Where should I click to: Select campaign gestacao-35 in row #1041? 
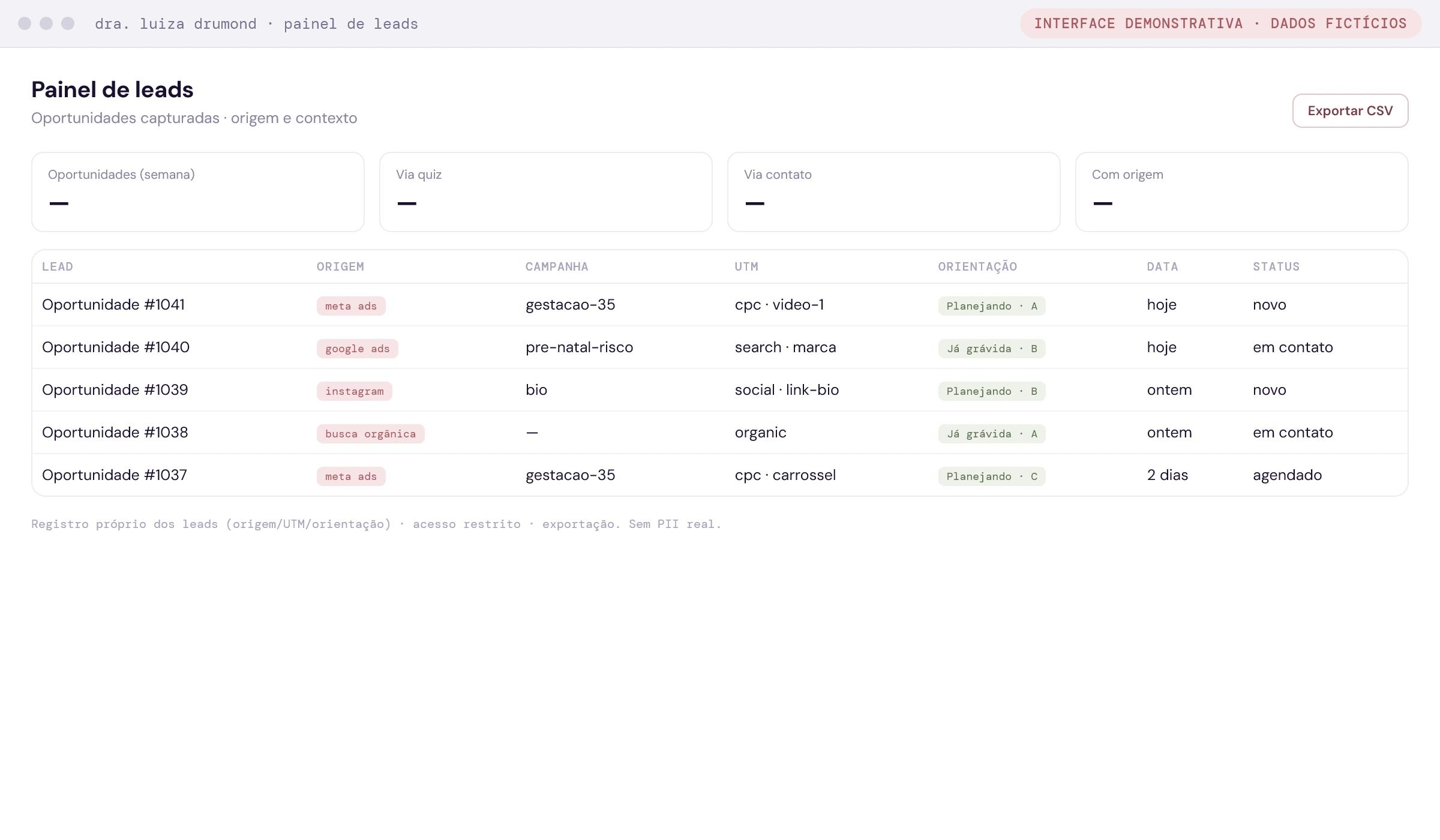point(571,305)
